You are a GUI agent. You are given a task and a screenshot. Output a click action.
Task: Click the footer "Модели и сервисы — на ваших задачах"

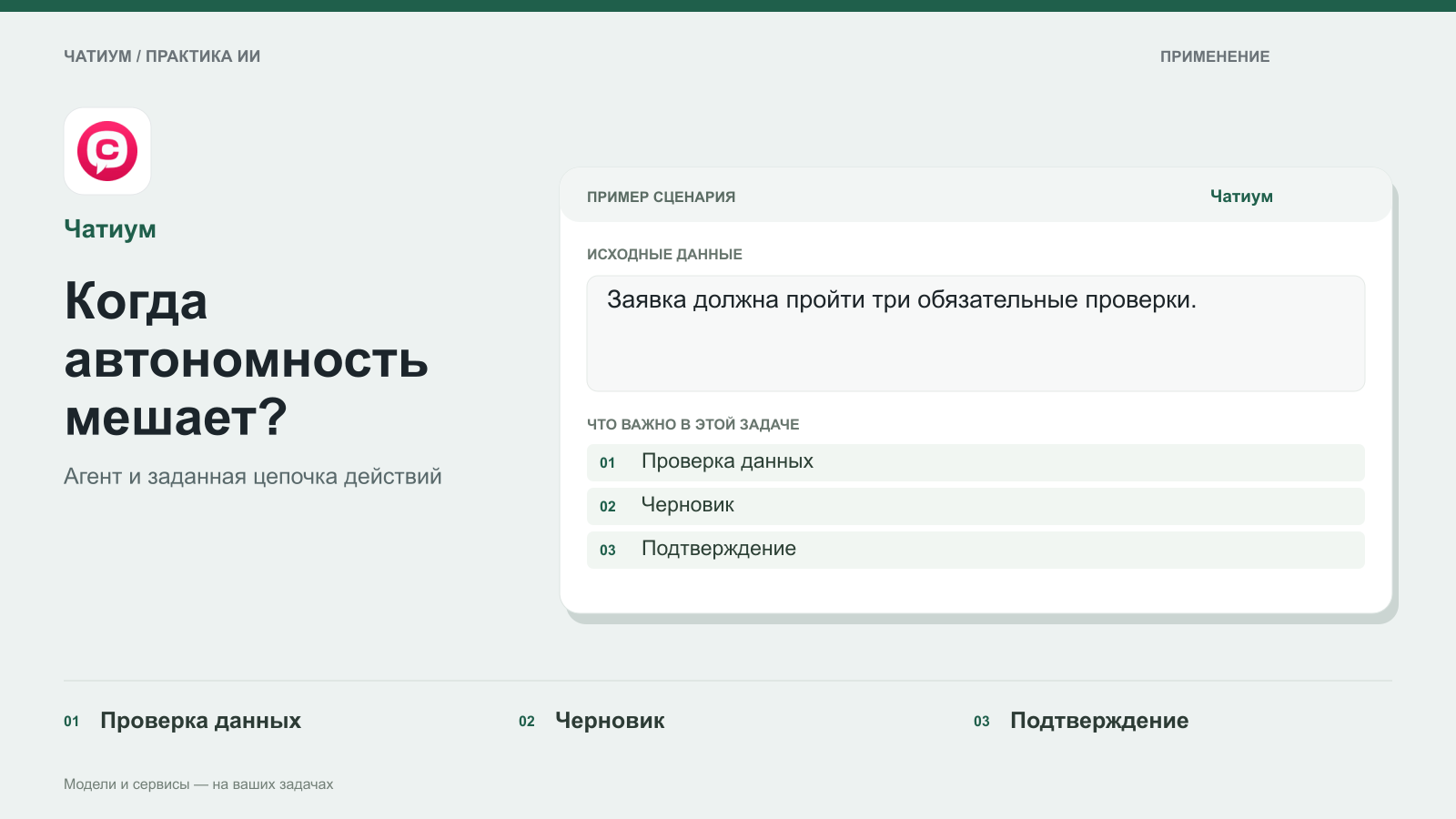coord(198,784)
